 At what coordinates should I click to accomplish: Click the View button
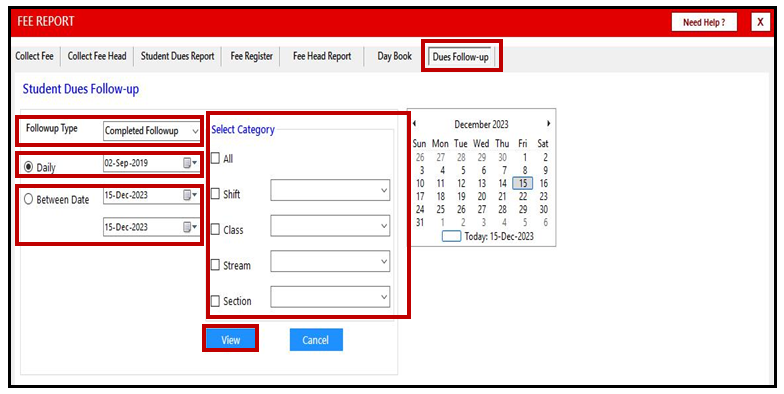pyautogui.click(x=230, y=340)
